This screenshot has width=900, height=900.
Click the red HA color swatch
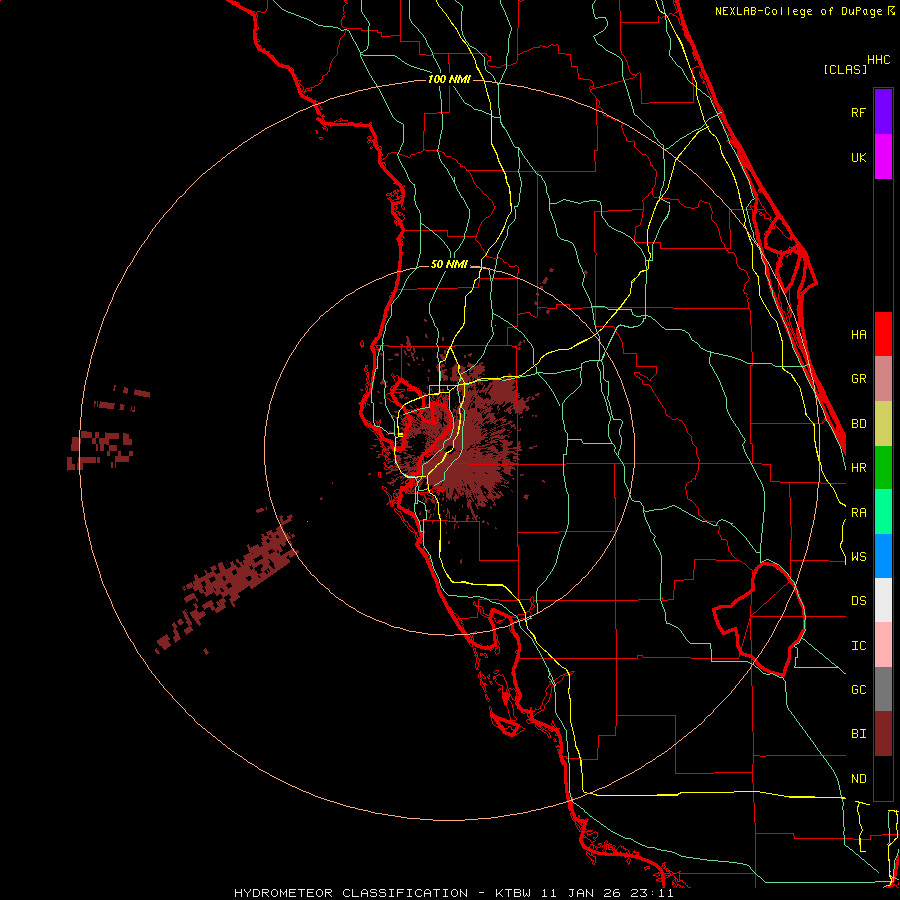[x=883, y=334]
